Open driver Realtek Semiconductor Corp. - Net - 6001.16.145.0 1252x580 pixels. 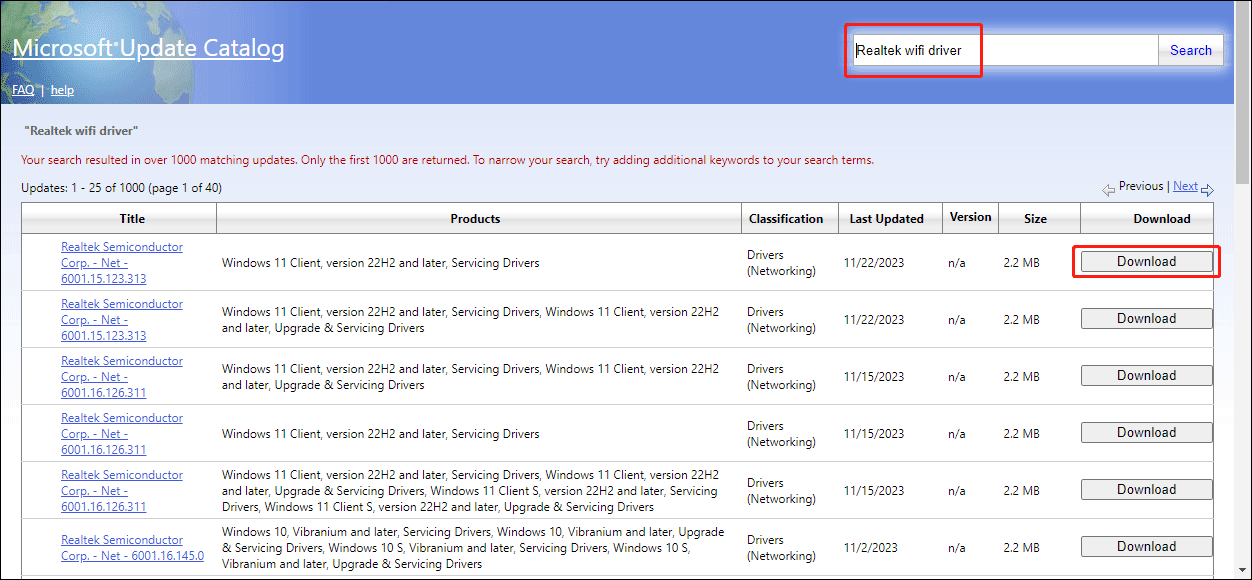tap(133, 547)
